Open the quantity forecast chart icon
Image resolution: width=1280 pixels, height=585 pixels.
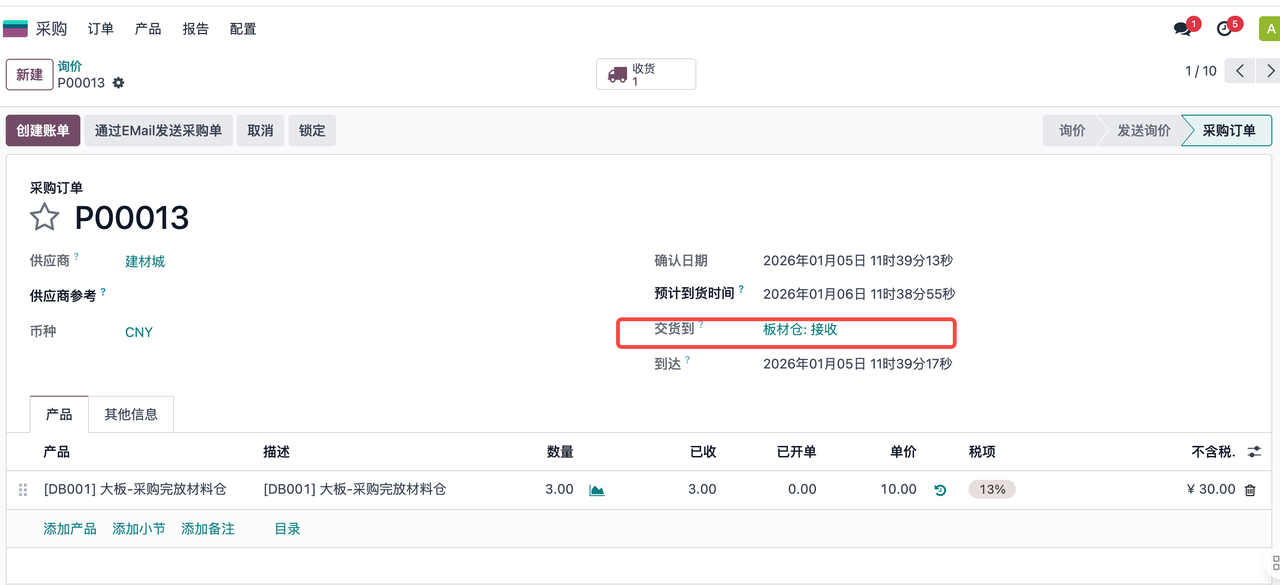[597, 490]
